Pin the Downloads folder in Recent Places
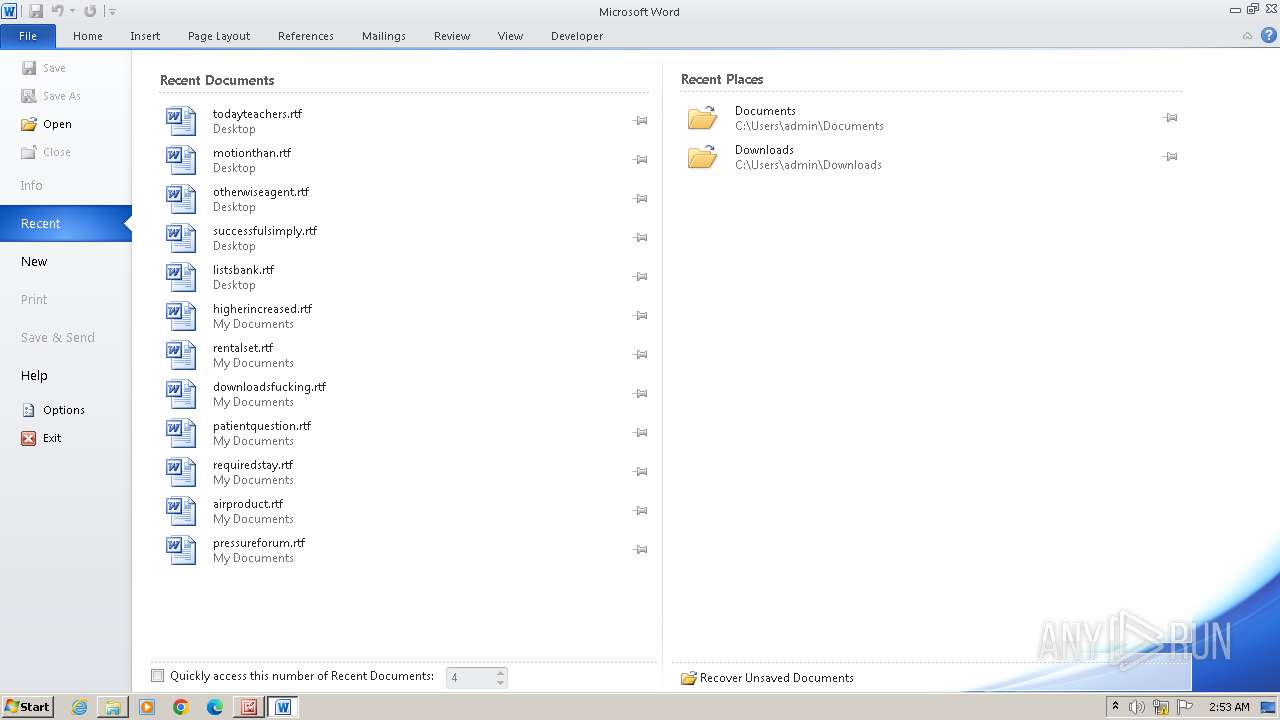The image size is (1280, 720). click(1170, 157)
